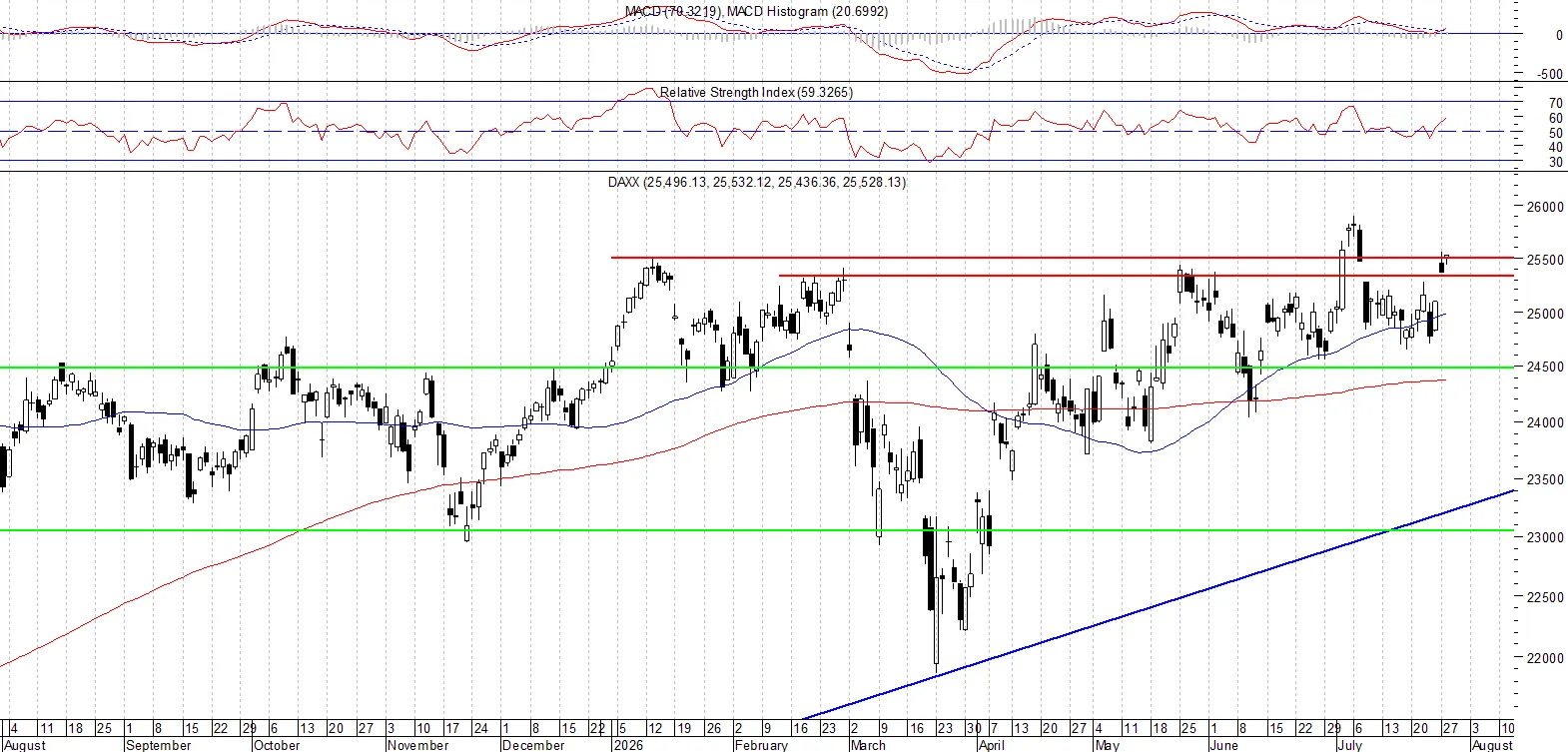The width and height of the screenshot is (1568, 752).
Task: Select the rising blue diagonal trendline
Action: click(x=1159, y=604)
